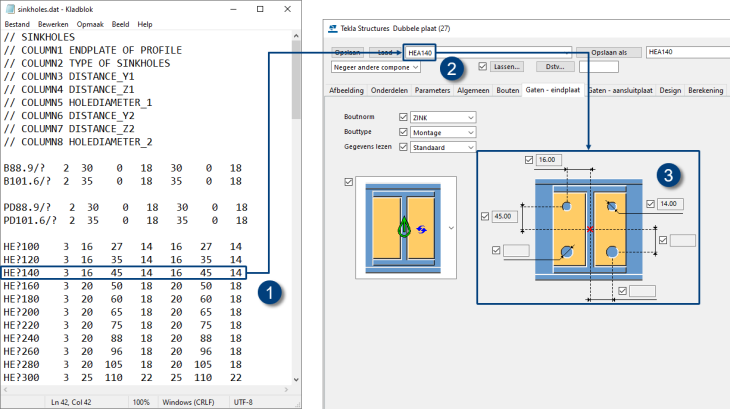Toggle the checkbox next to the Lassen button
Screen dimensions: 730x409
point(482,67)
